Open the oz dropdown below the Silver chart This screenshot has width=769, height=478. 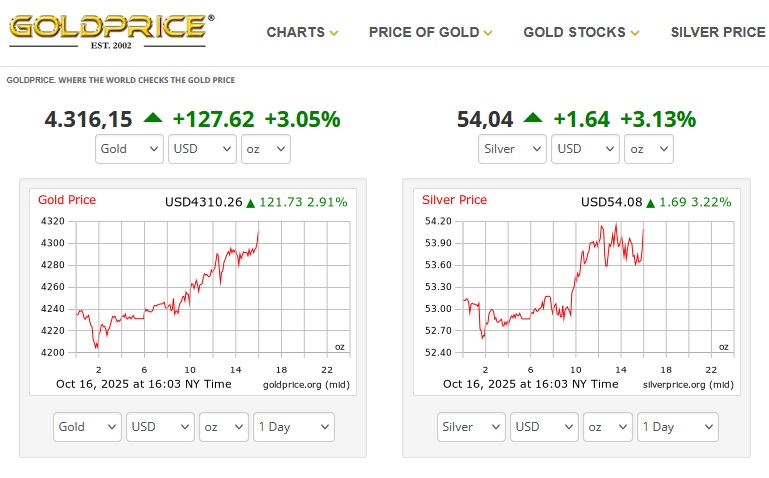tap(607, 427)
